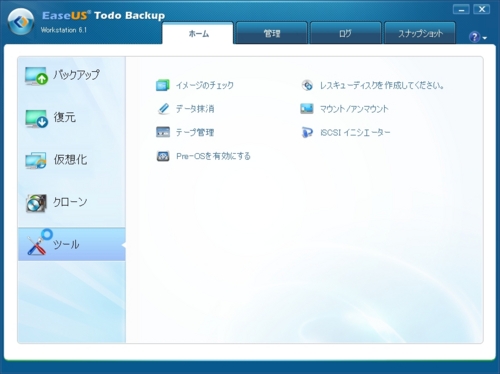Click the イメージのチェック icon
Screen dimensions: 500x374
pyautogui.click(x=163, y=85)
